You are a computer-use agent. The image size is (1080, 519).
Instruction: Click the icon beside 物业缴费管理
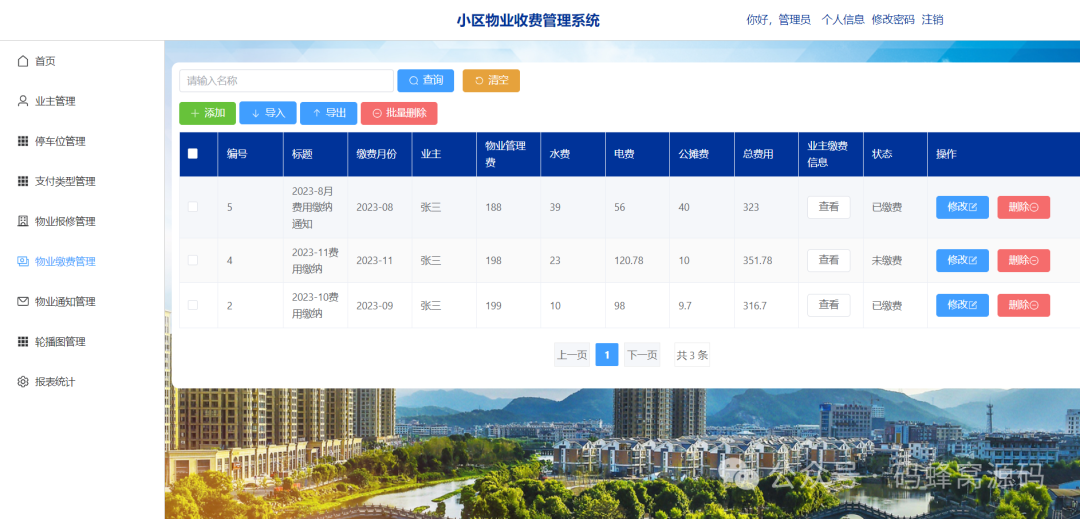point(23,261)
